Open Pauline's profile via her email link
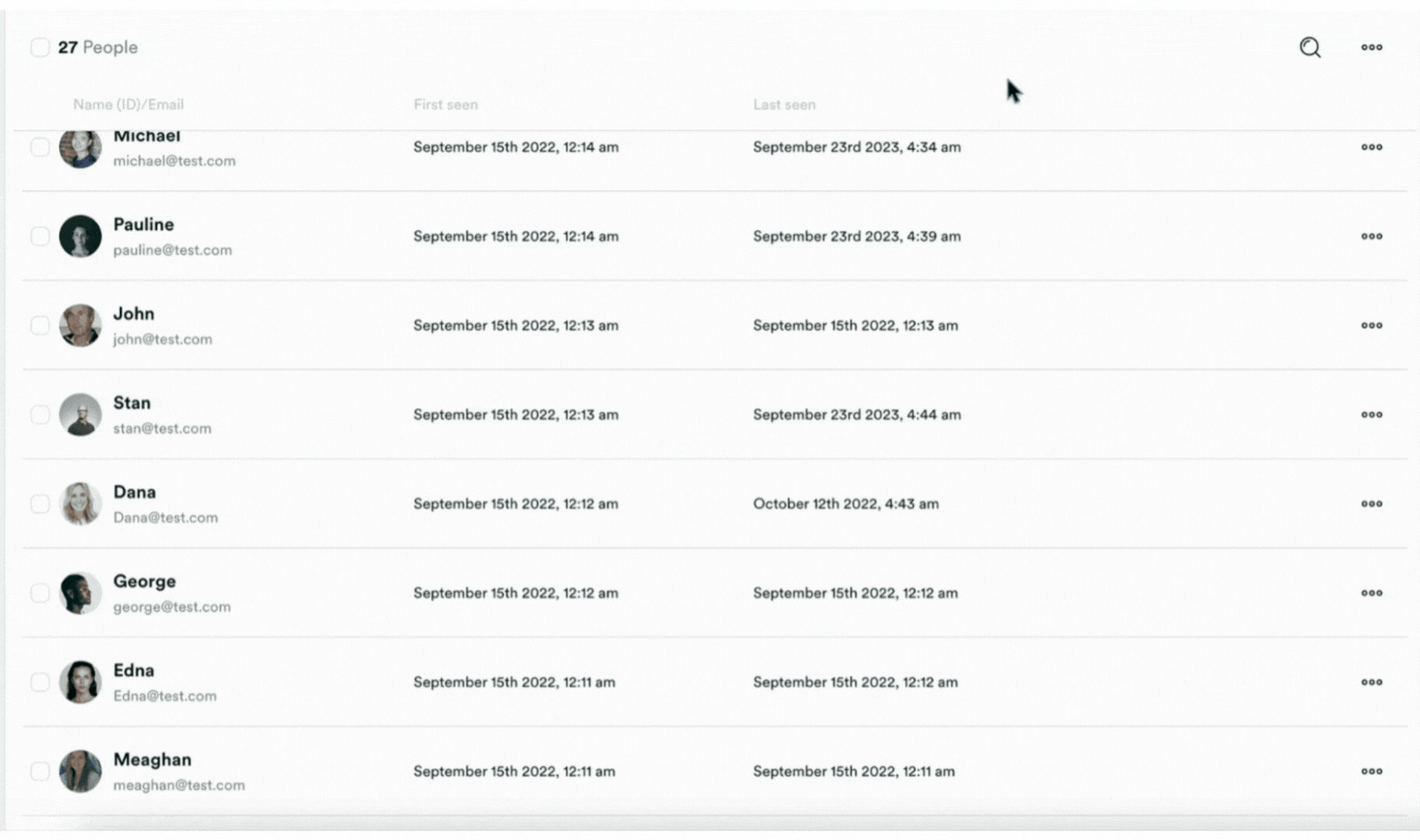The width and height of the screenshot is (1420, 840). tap(172, 250)
